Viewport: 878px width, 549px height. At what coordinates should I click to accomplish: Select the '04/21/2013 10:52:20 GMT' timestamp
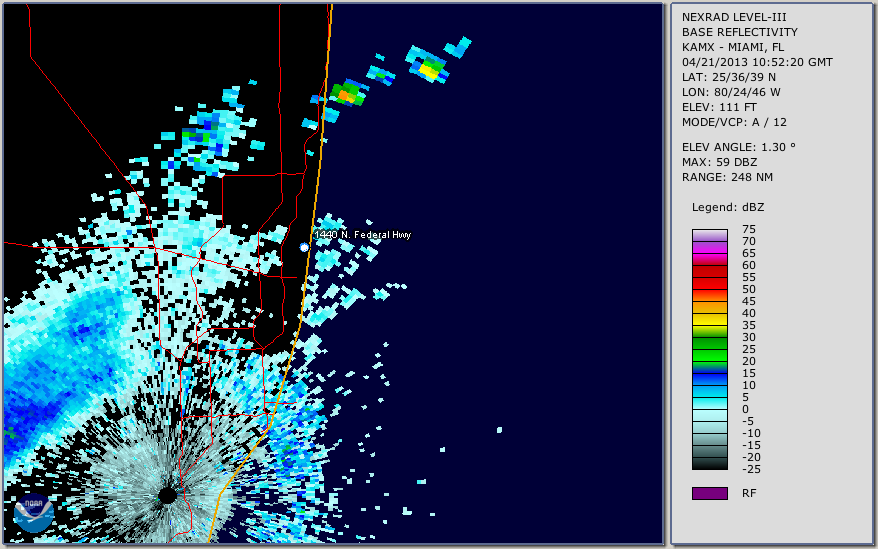757,62
